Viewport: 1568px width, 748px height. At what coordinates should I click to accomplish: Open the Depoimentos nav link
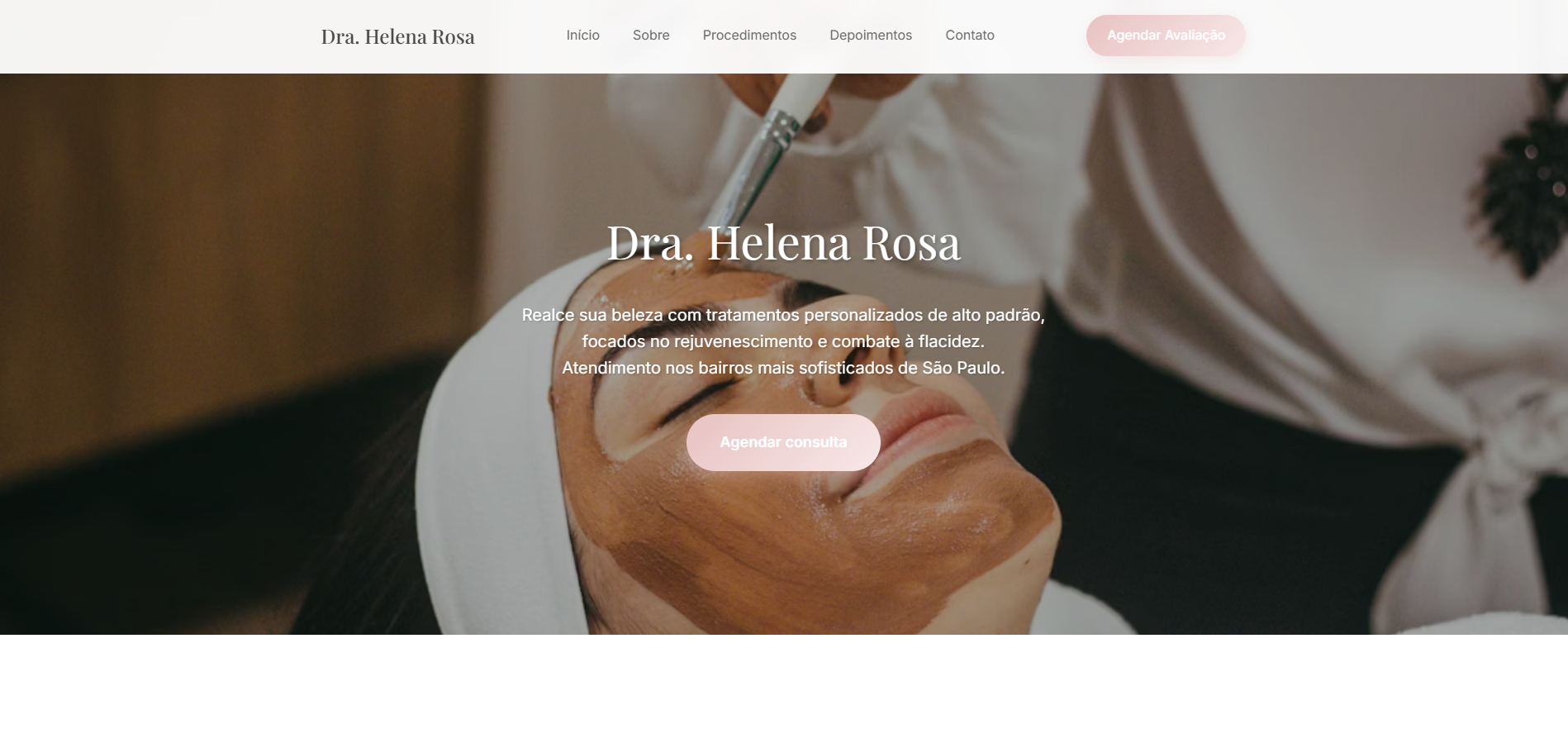pyautogui.click(x=871, y=36)
